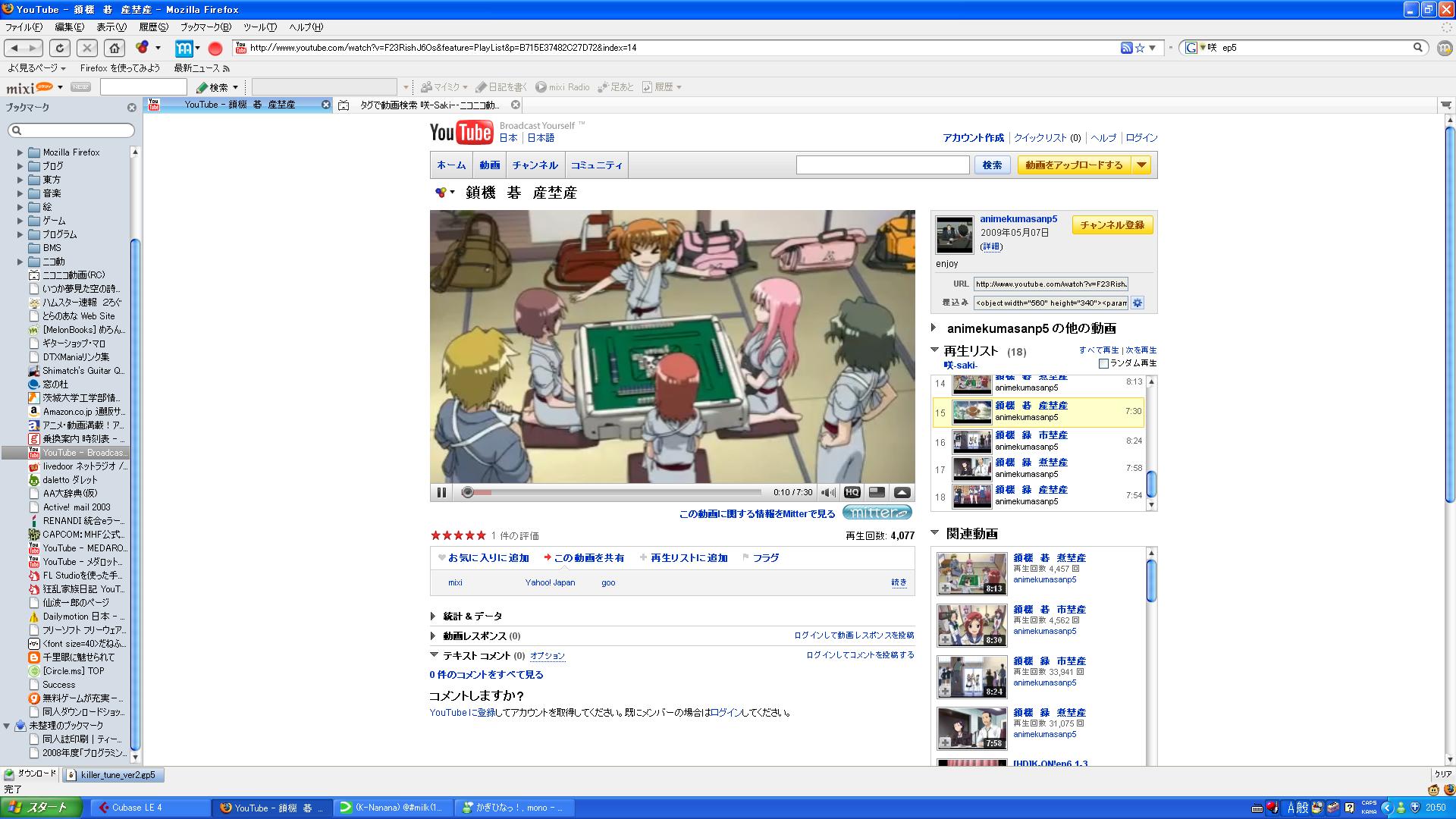Switch the player to wide view mode

(877, 492)
